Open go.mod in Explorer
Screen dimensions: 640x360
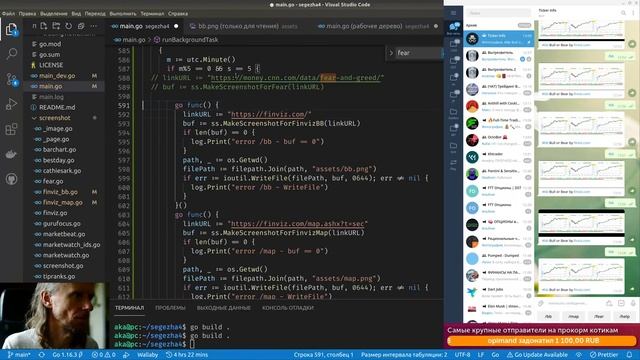pos(50,44)
